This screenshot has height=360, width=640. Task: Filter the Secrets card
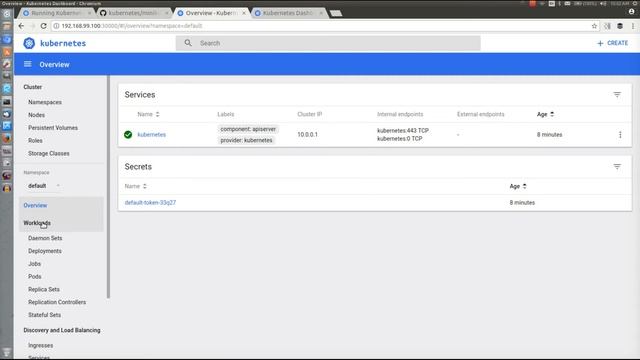[617, 167]
